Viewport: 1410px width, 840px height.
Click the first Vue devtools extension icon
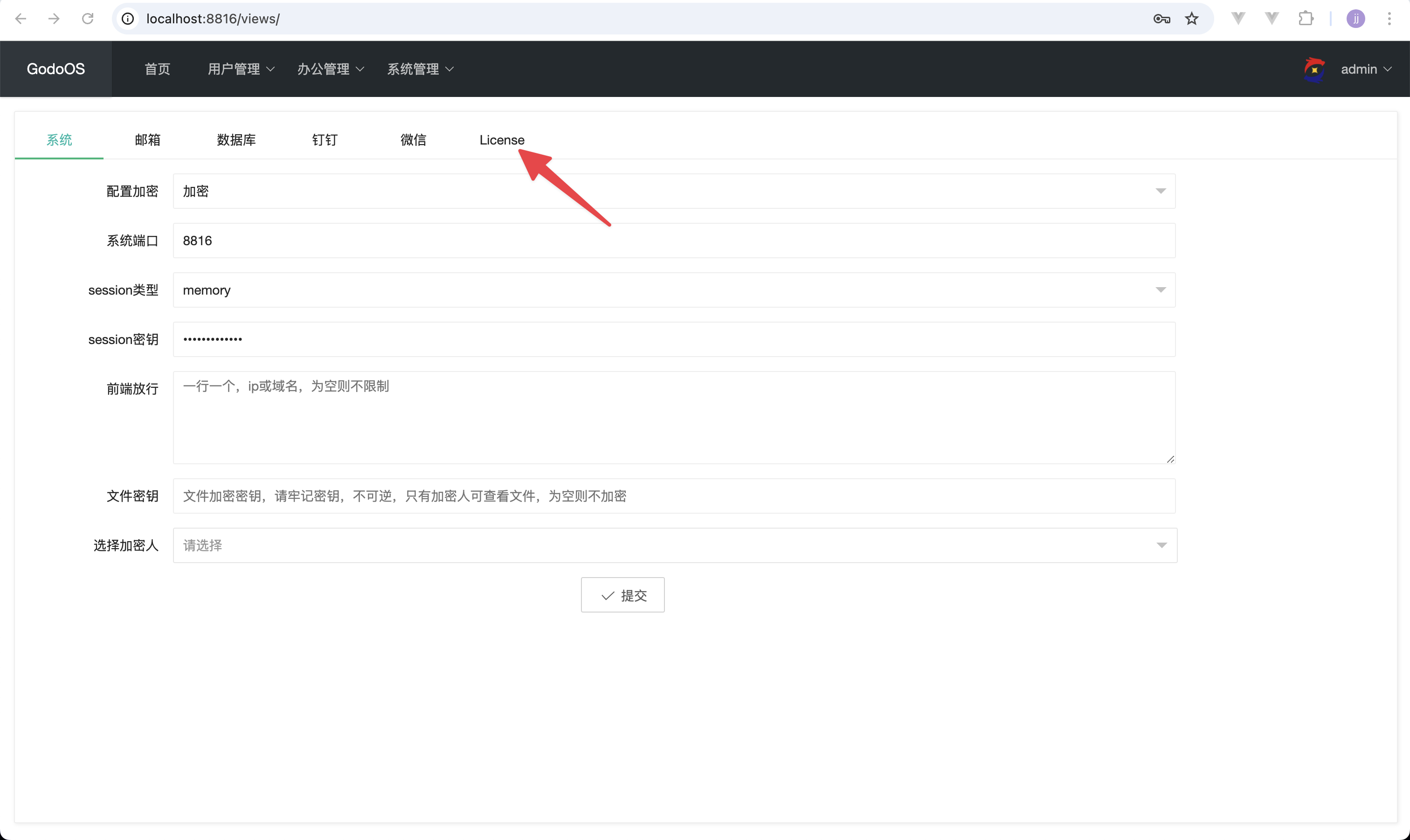coord(1238,19)
